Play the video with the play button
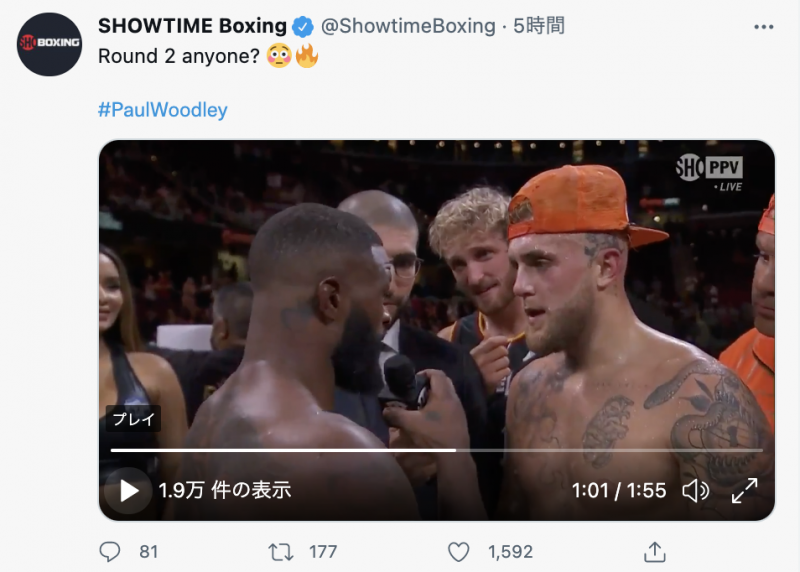 click(x=129, y=491)
